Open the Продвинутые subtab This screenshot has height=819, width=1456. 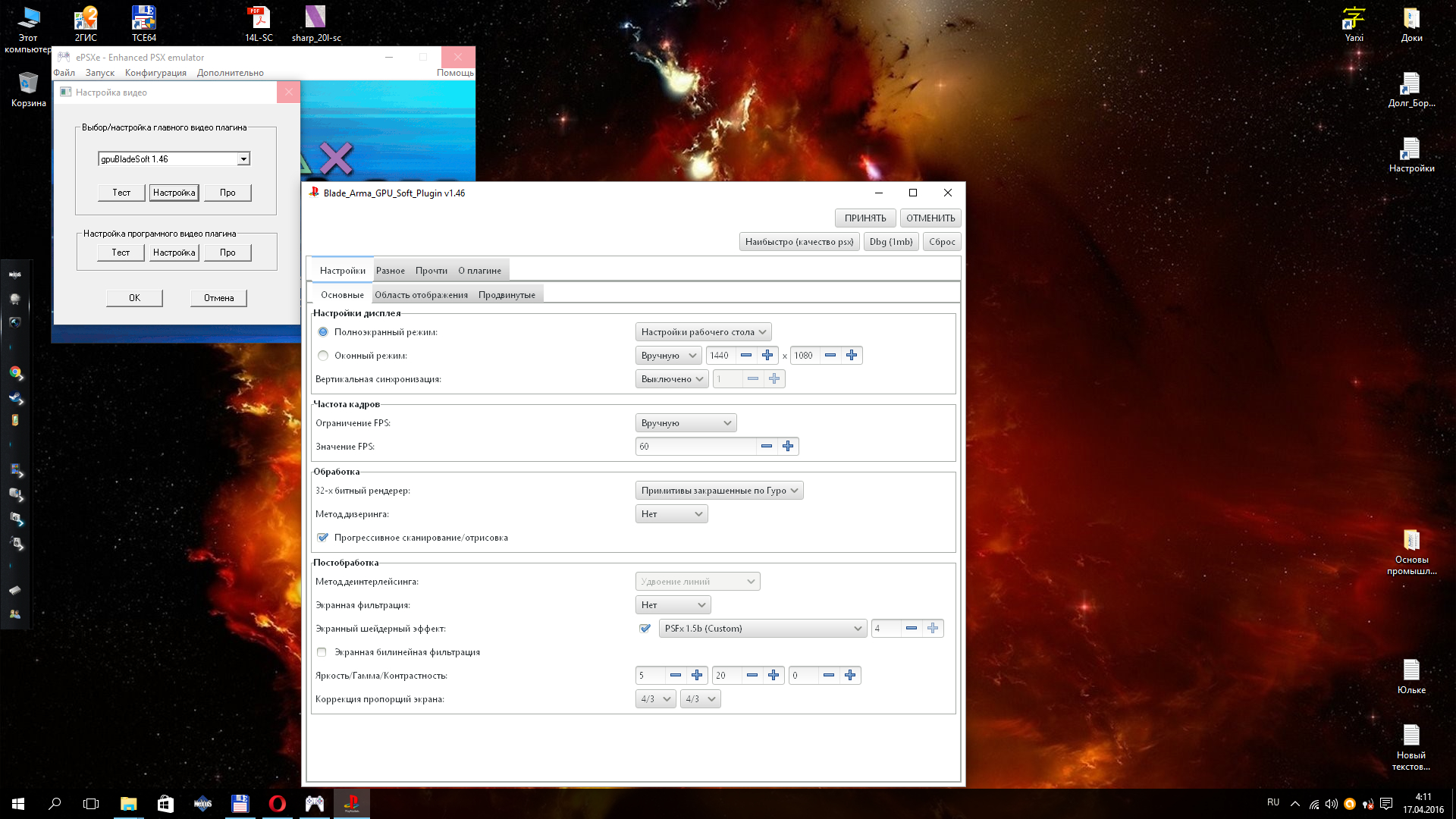coord(507,295)
